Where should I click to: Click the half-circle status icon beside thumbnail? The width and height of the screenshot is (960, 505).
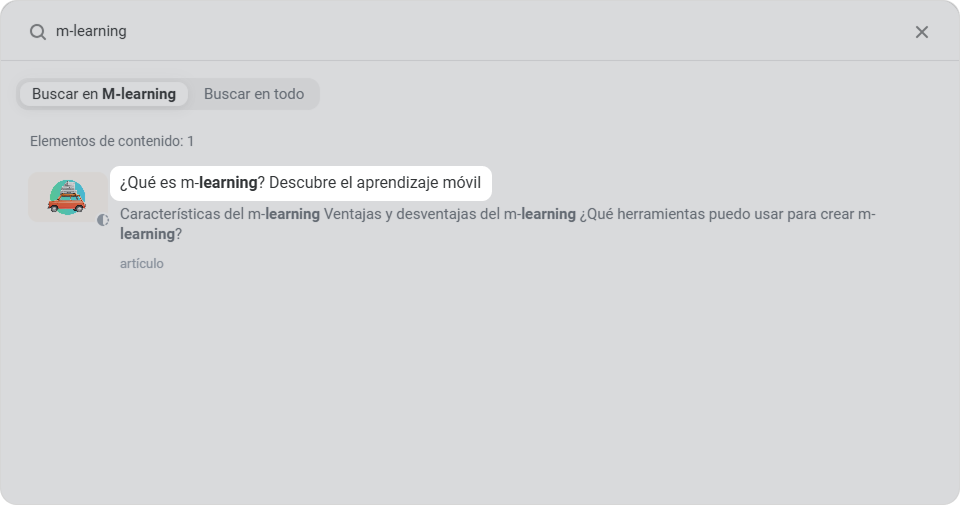(x=103, y=220)
